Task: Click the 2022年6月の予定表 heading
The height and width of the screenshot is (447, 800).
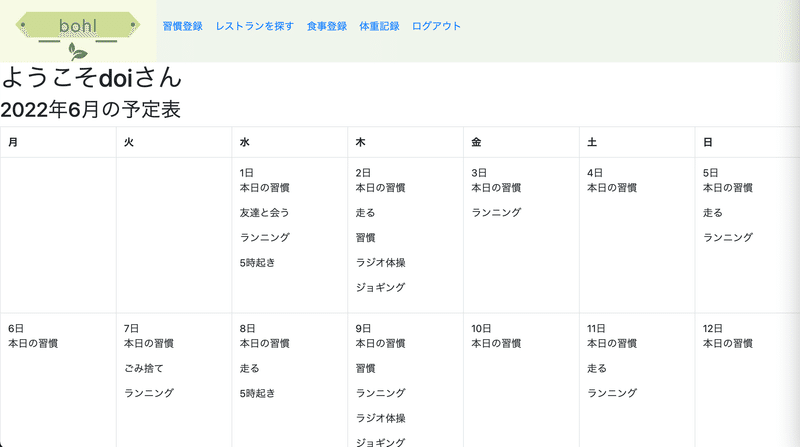Action: click(91, 109)
